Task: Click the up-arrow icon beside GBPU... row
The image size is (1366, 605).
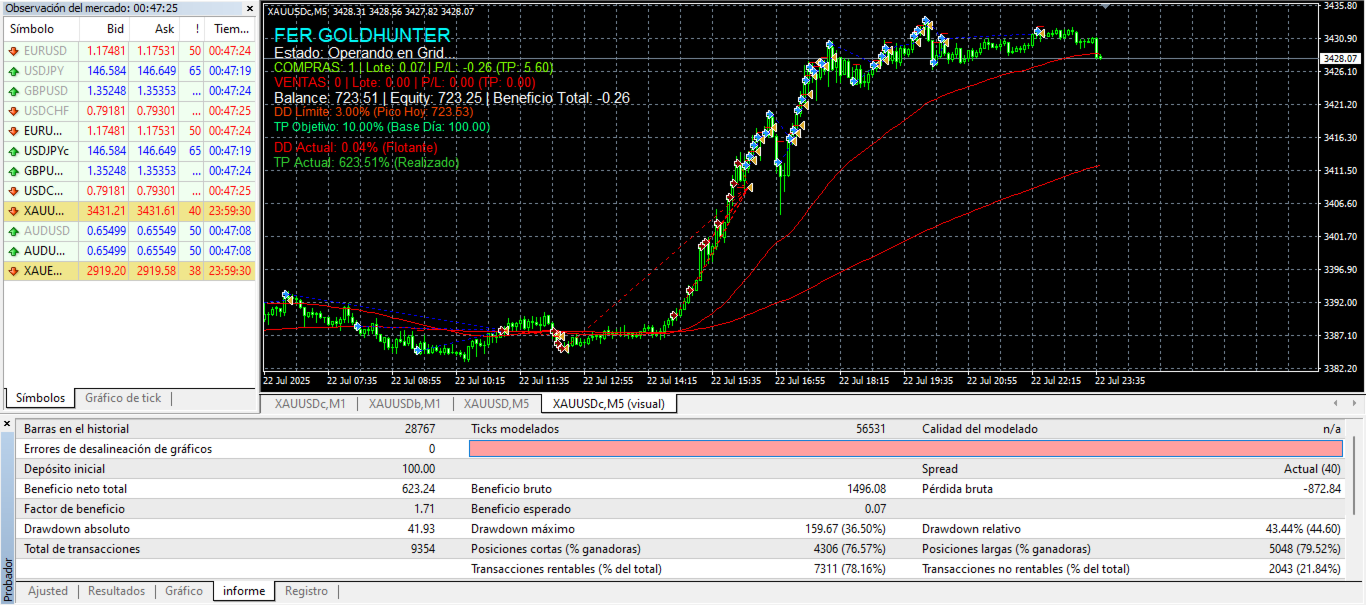Action: [14, 171]
